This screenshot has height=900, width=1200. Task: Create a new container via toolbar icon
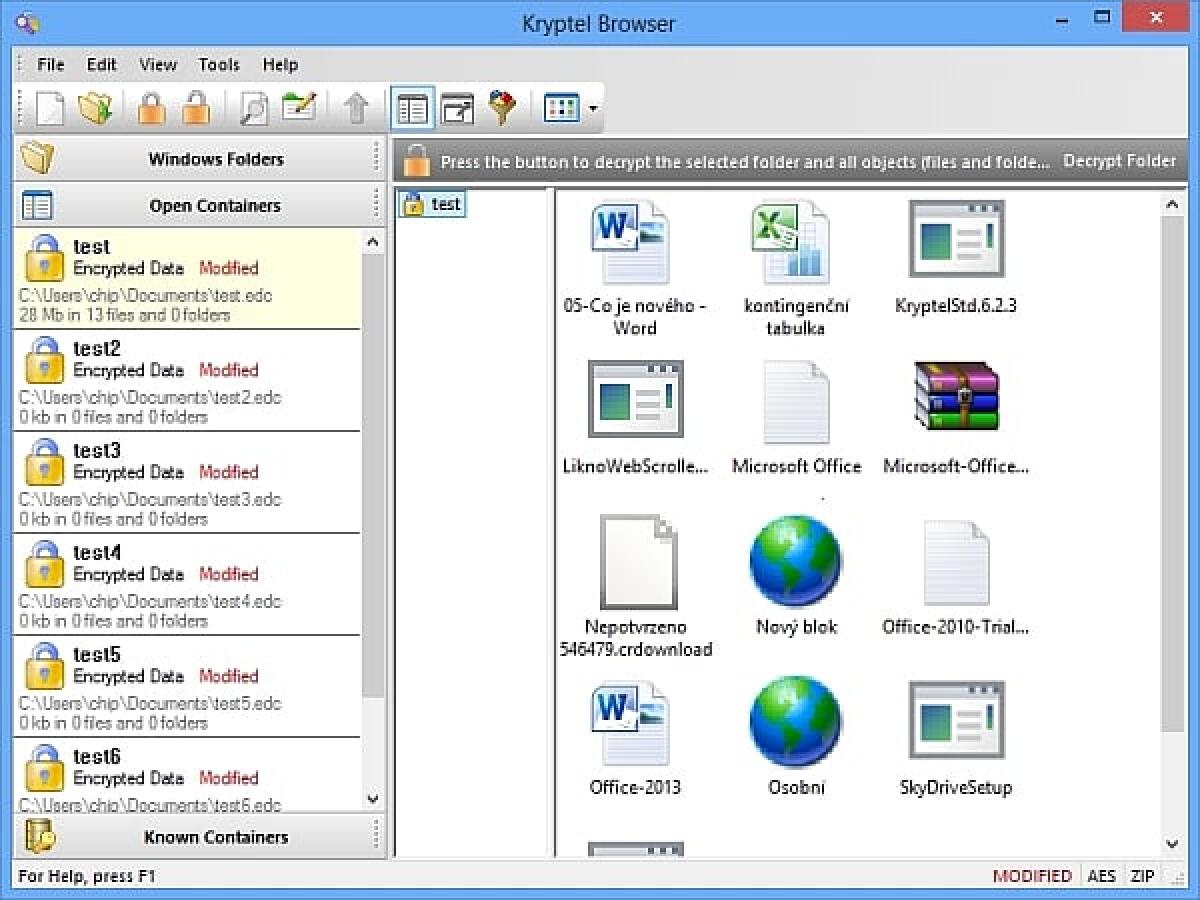[48, 107]
